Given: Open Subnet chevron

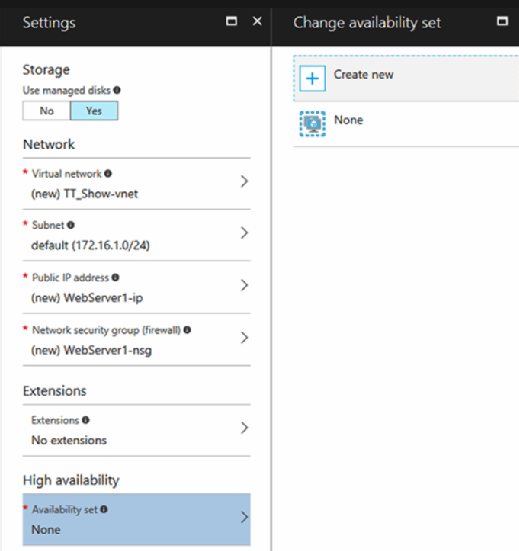Looking at the screenshot, I should click(x=245, y=233).
